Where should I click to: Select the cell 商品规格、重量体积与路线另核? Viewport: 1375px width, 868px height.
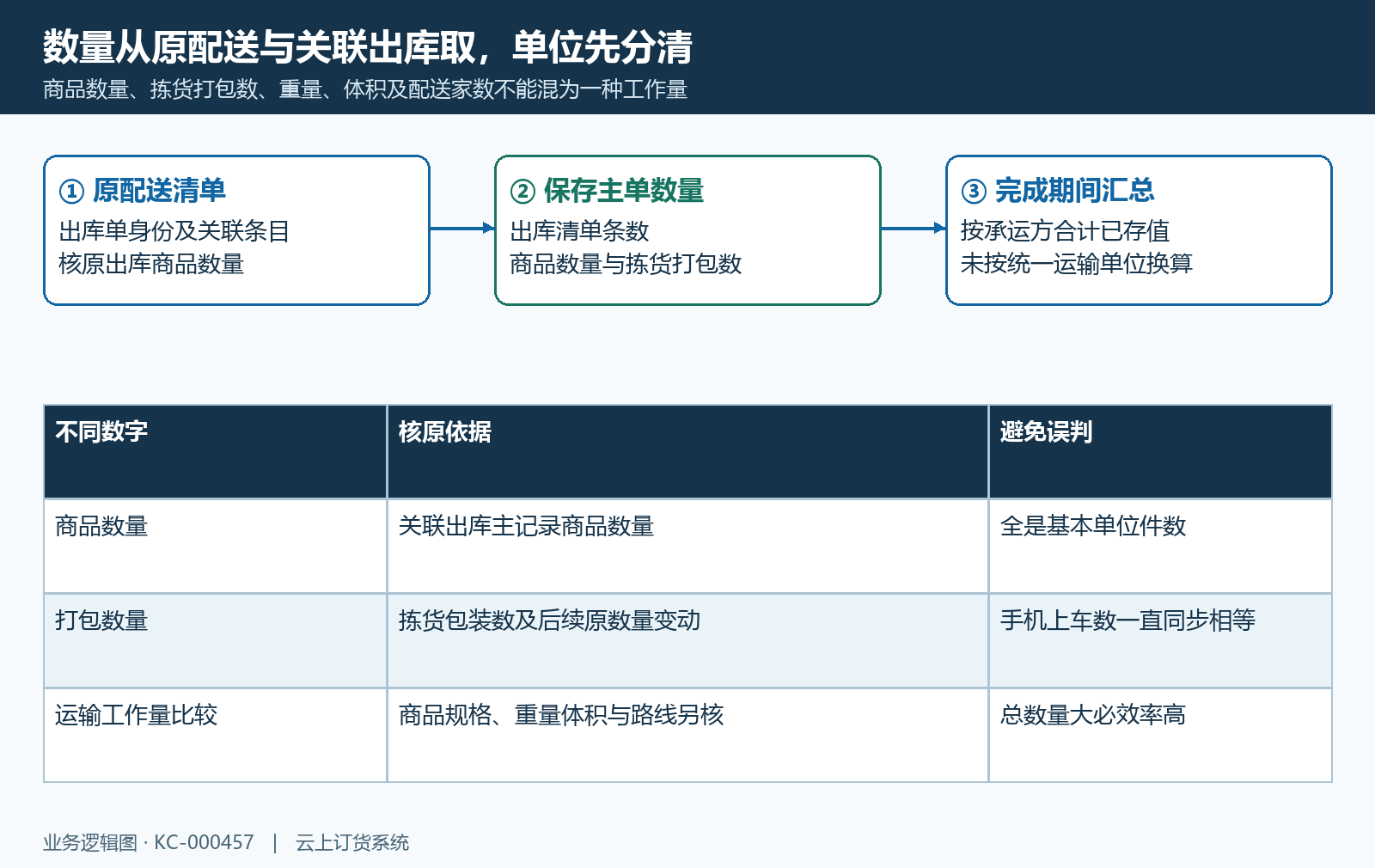[687, 735]
